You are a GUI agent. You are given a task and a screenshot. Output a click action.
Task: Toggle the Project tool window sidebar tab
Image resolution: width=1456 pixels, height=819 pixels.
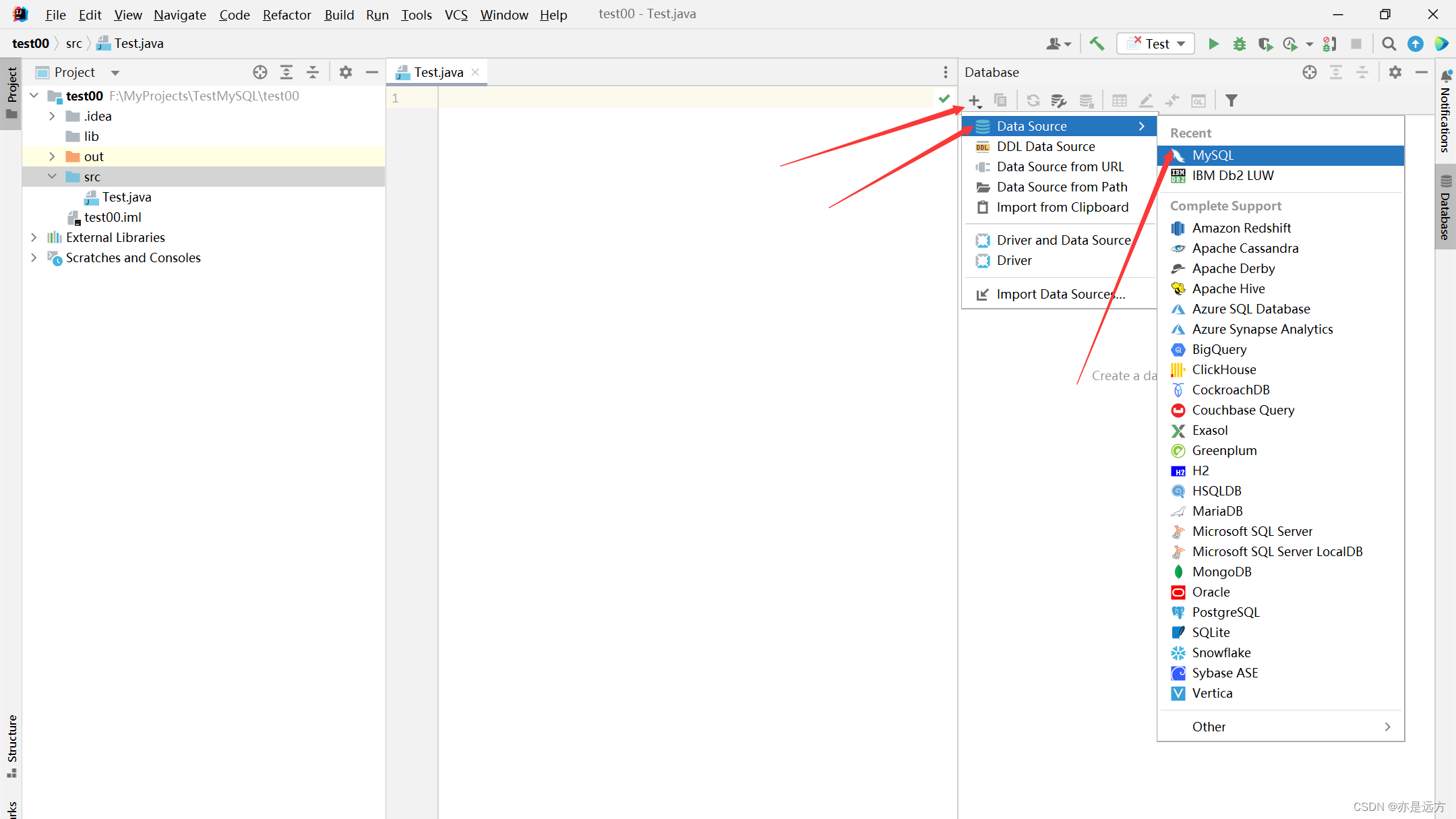pos(11,91)
